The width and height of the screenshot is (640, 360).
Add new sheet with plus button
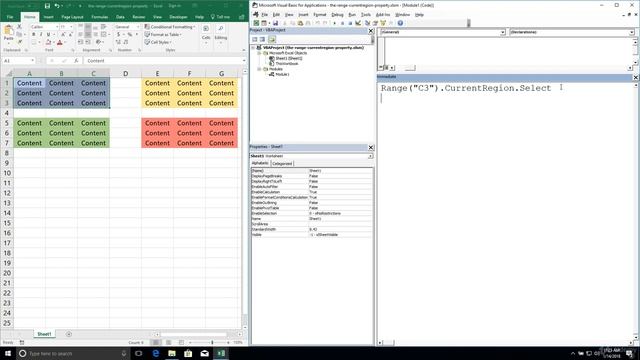69,334
